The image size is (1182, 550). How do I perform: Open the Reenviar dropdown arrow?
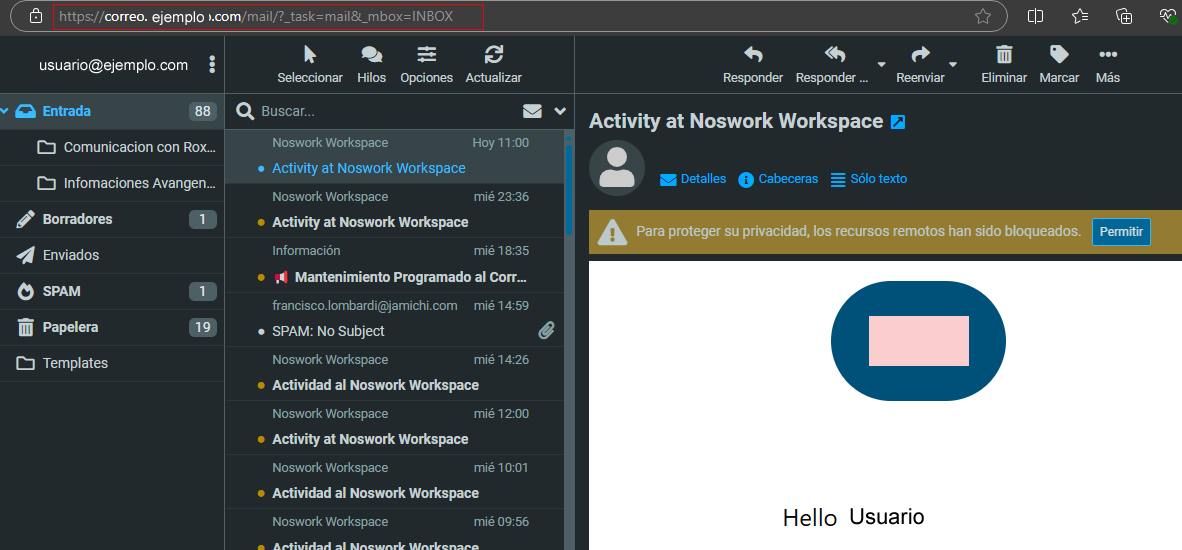[952, 64]
